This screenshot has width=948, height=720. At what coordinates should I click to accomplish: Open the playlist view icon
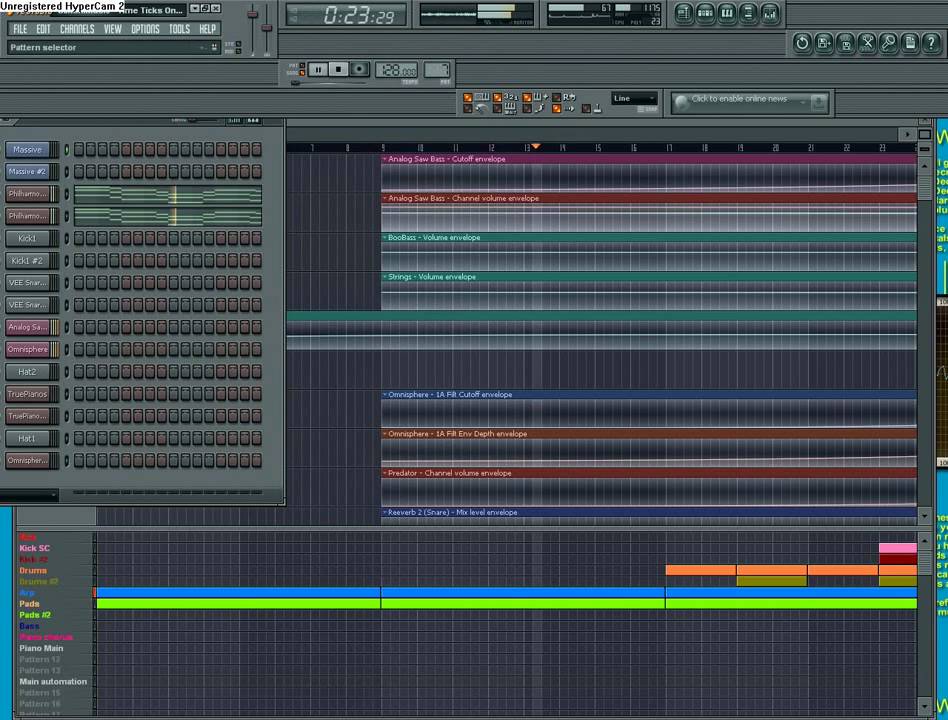click(683, 13)
